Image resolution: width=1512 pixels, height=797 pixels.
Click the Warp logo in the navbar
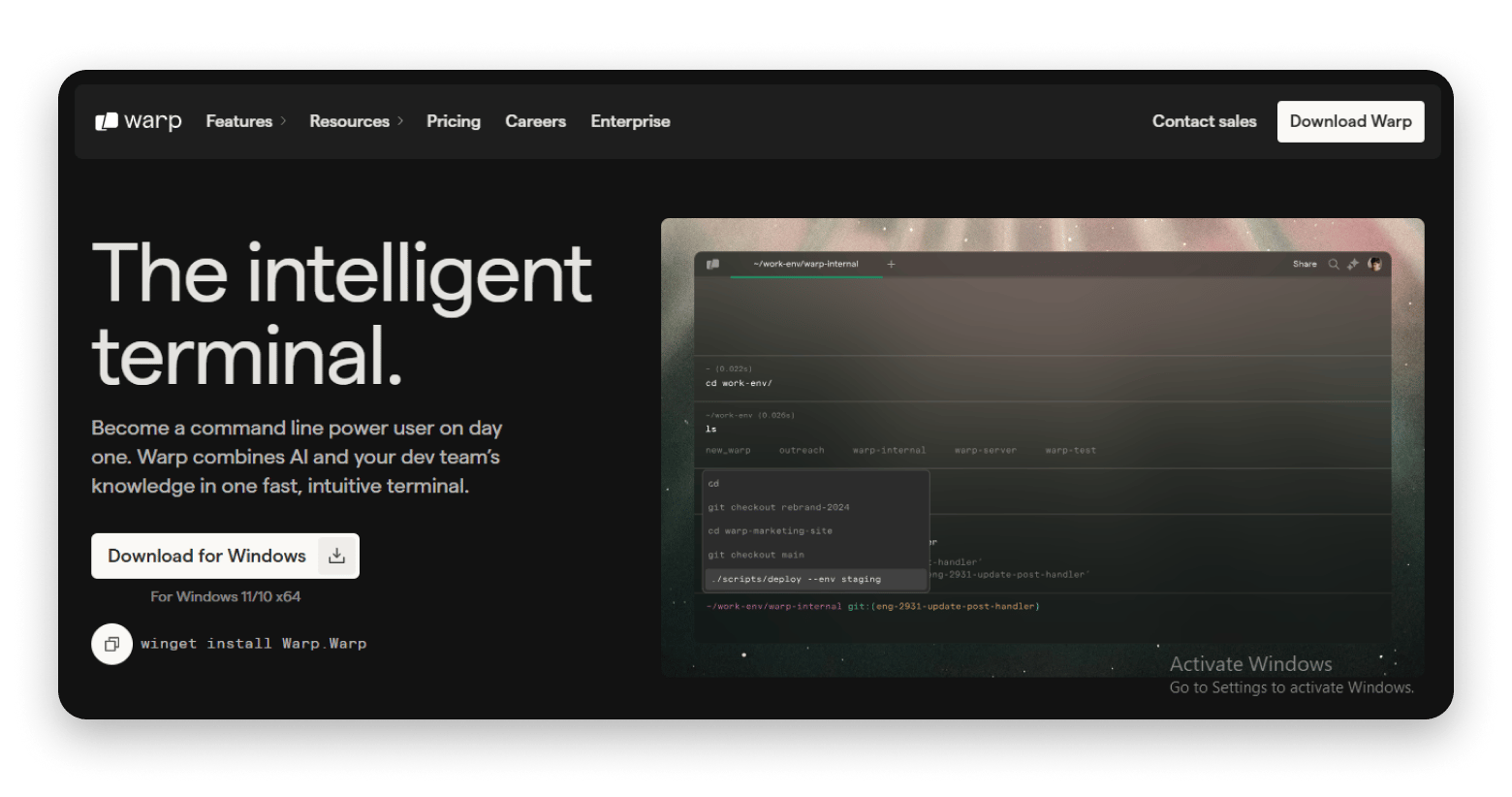coord(139,121)
